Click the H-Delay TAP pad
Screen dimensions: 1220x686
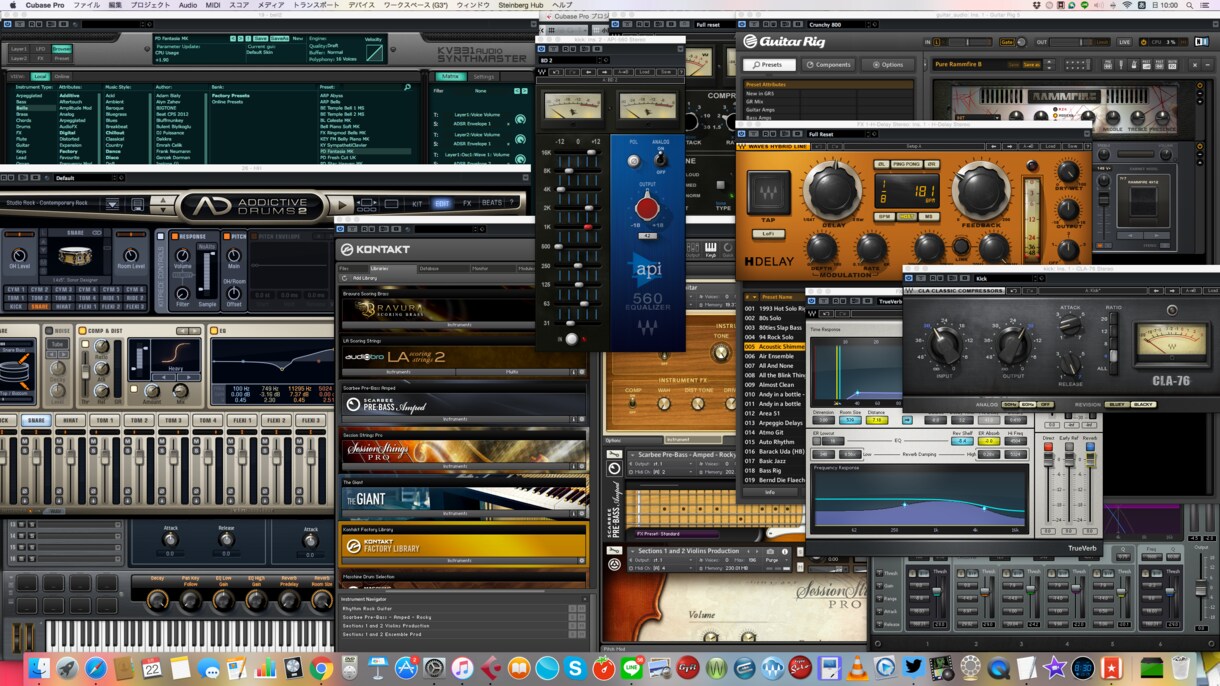click(x=768, y=192)
